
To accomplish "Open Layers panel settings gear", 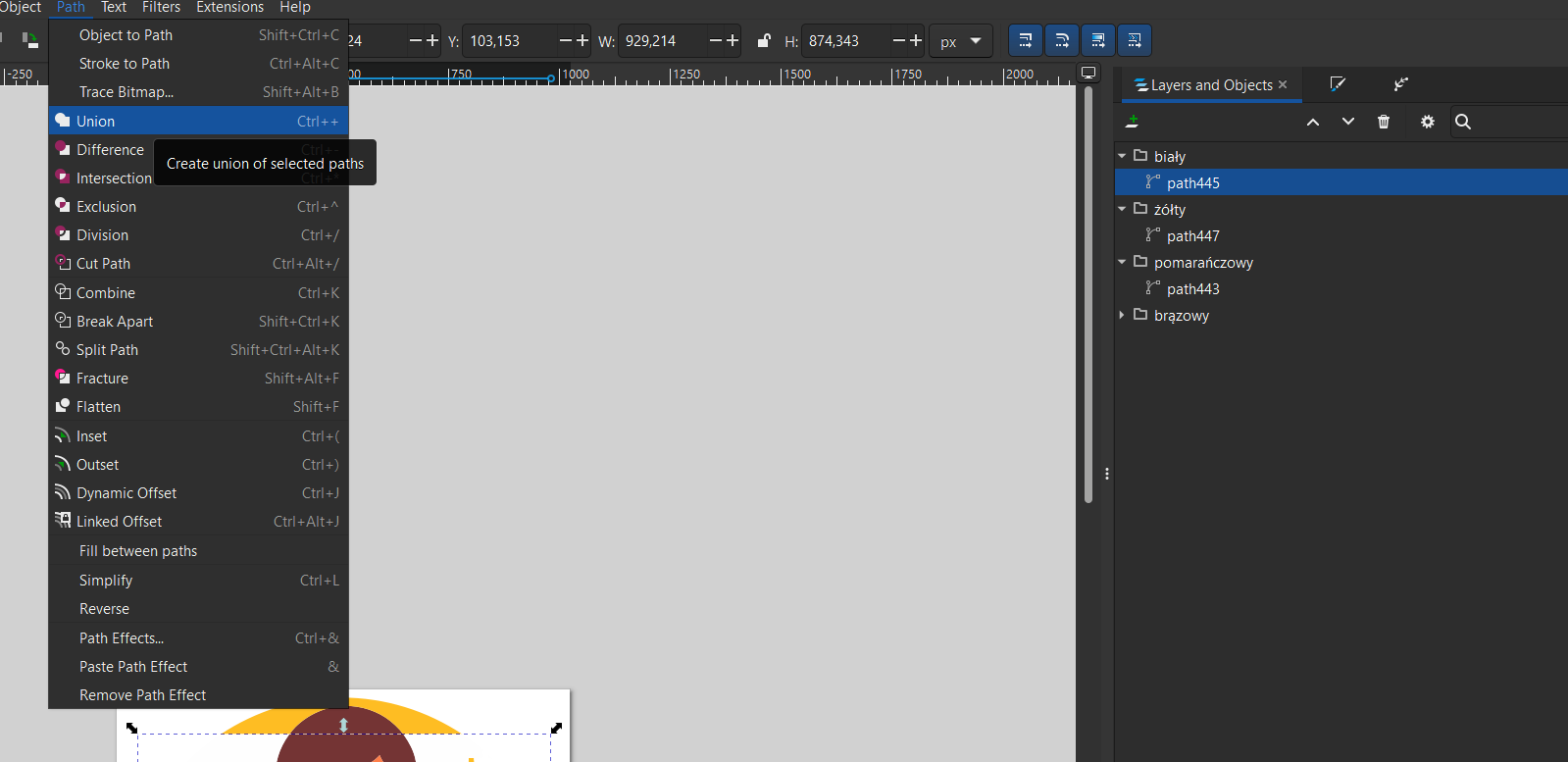I will [1428, 122].
